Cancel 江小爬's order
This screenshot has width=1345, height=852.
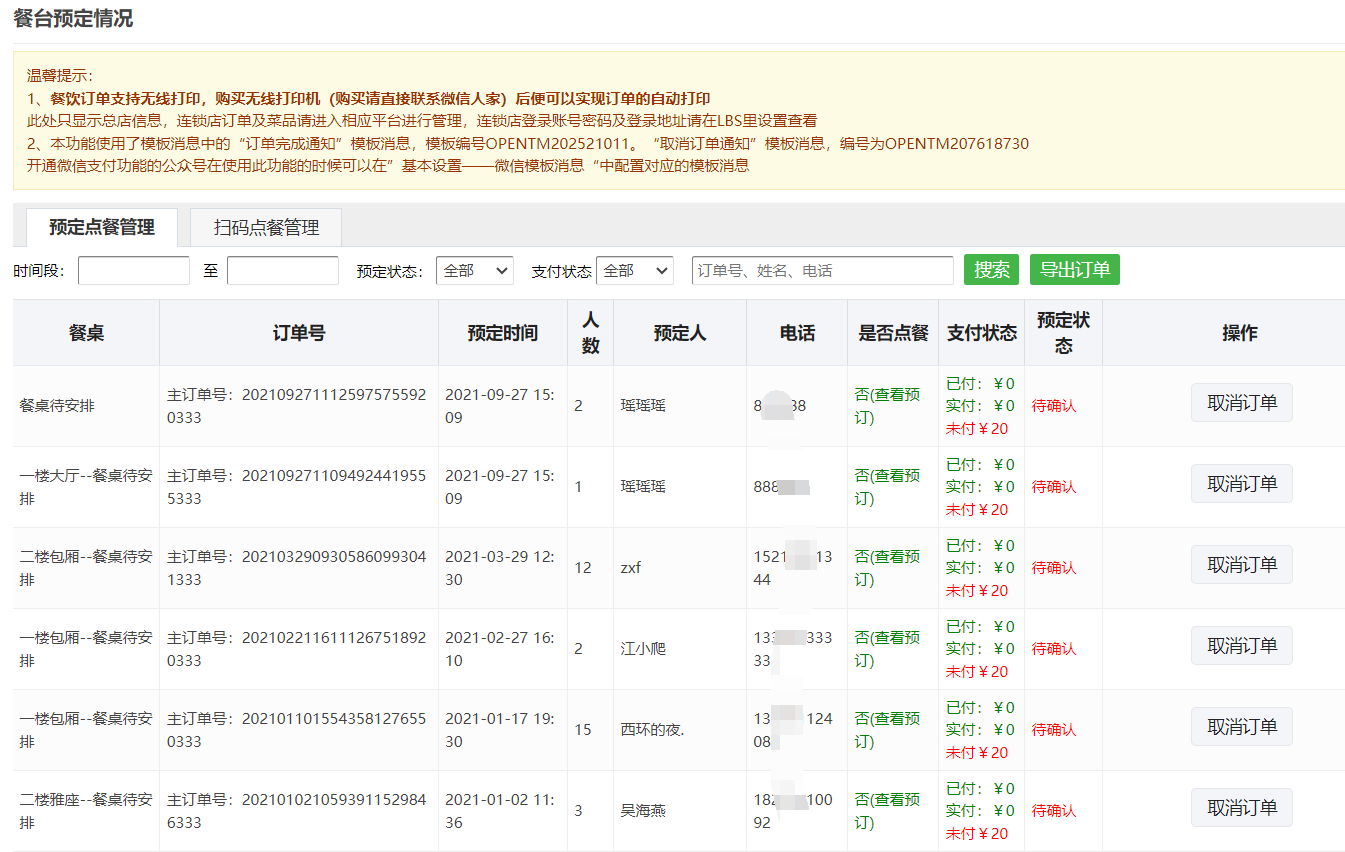(x=1241, y=646)
